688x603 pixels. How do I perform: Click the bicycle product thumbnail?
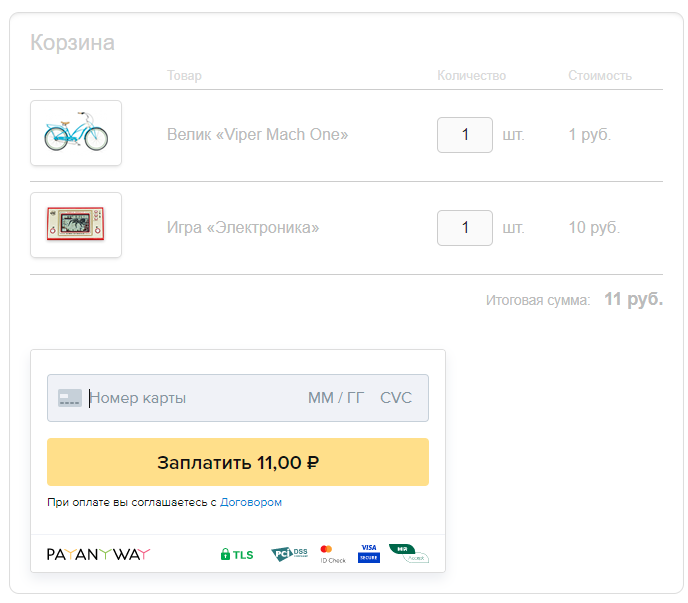point(76,133)
